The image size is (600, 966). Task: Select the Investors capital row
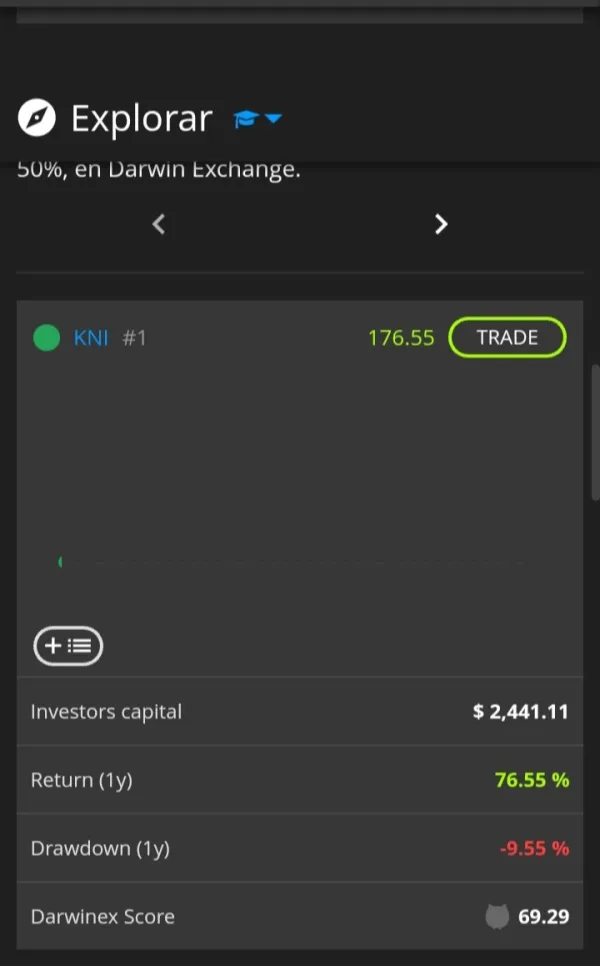[299, 712]
